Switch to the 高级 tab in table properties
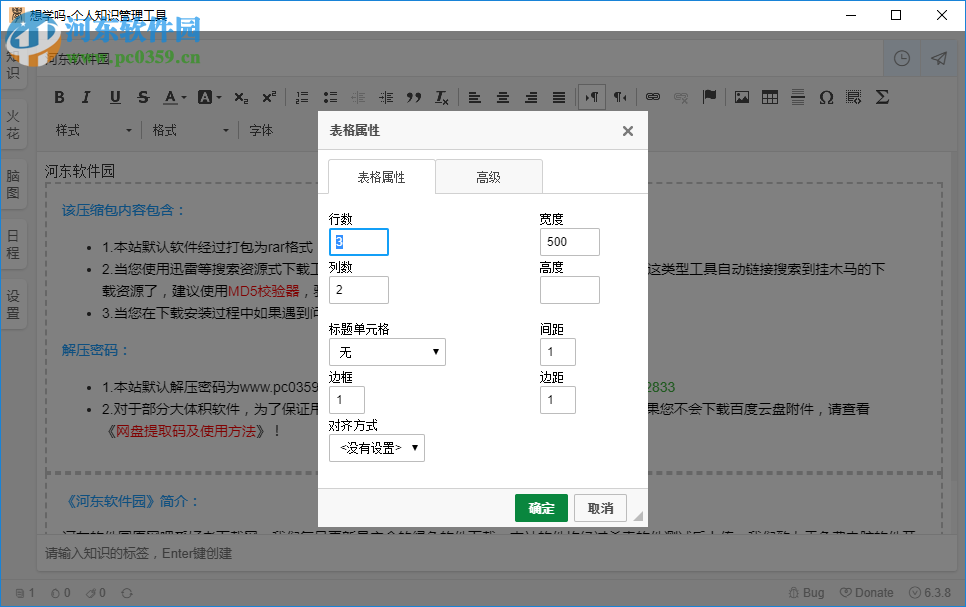 tap(489, 177)
